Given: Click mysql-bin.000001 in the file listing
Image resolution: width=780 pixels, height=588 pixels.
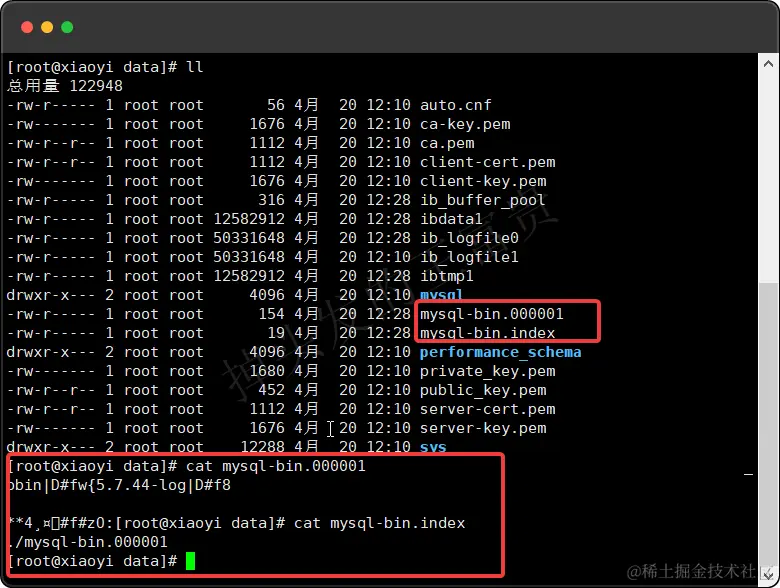Looking at the screenshot, I should click(491, 314).
